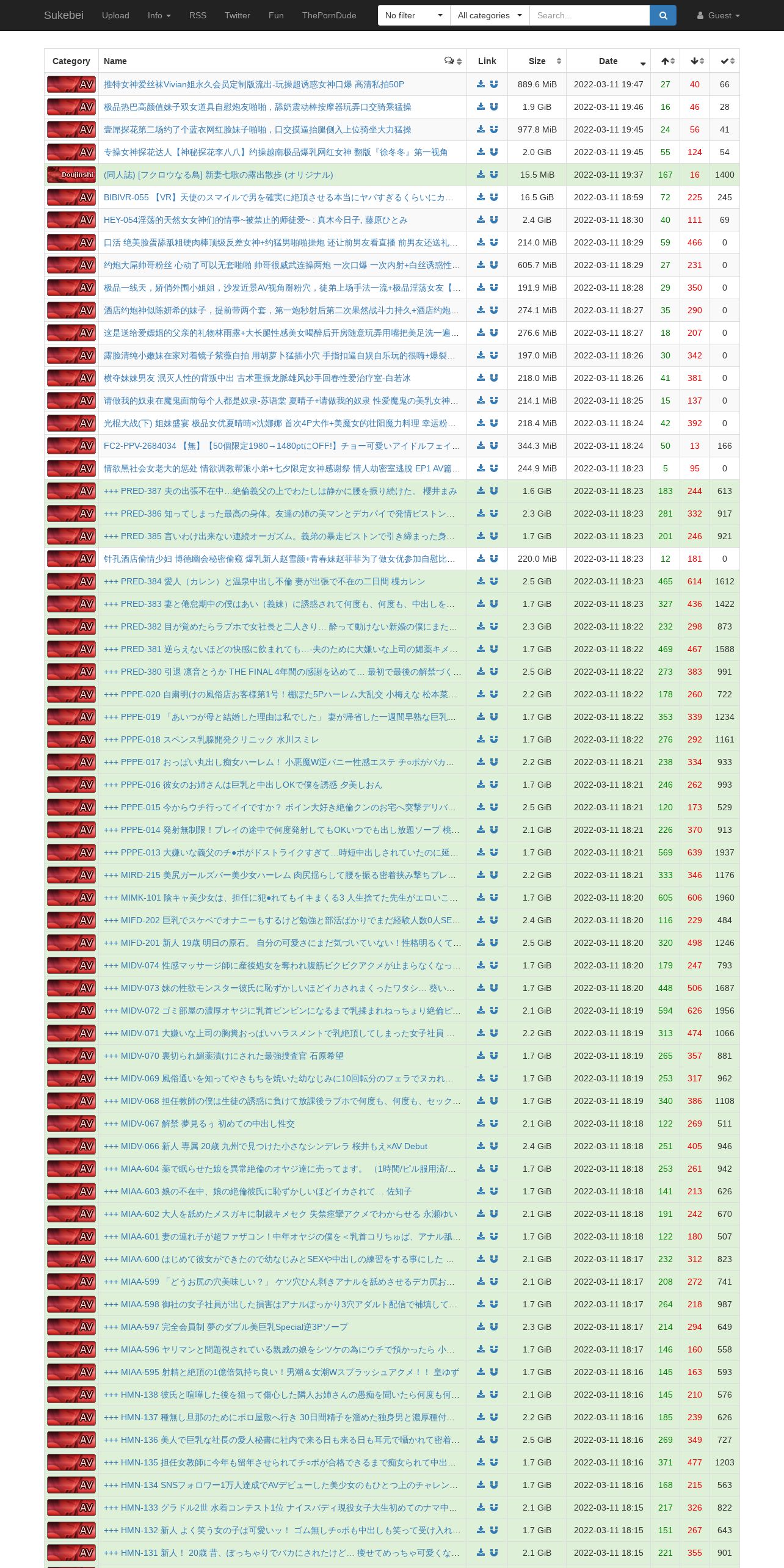Open the MIAA-603 torrent title link
784x1568 pixels.
pyautogui.click(x=258, y=1191)
